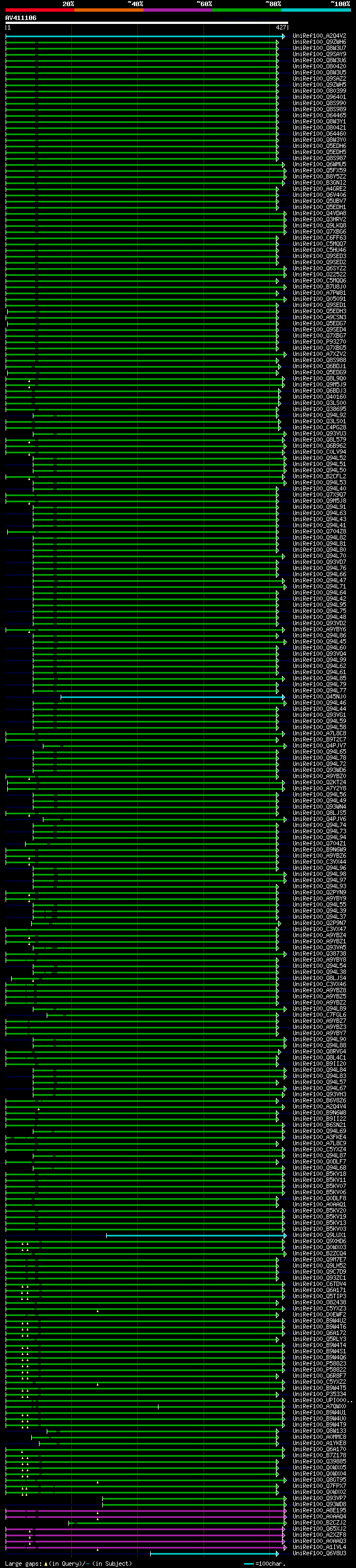Select hit label UniRef100_Q8W3Y1
Image resolution: width=356 pixels, height=1568 pixels.
point(319,121)
